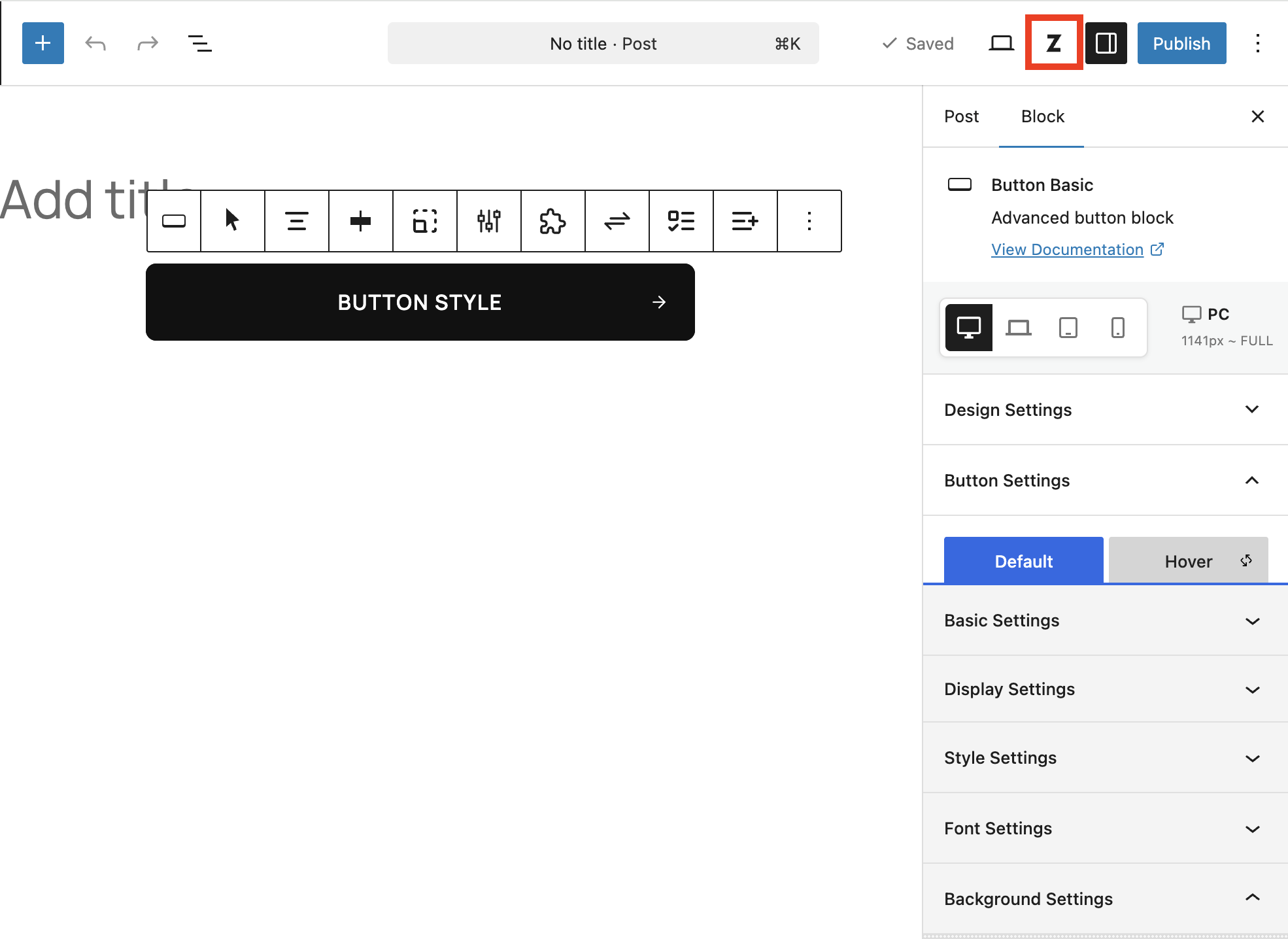
Task: Click the swap arrows icon in block toolbar
Action: 617,221
